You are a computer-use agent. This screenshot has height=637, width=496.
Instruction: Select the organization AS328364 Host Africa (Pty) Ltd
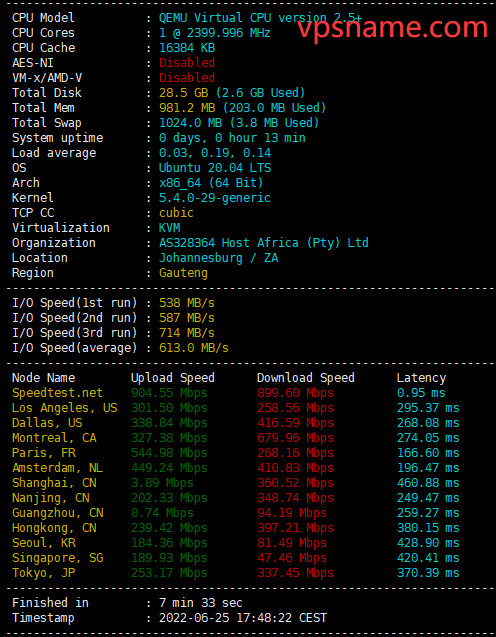pos(264,243)
